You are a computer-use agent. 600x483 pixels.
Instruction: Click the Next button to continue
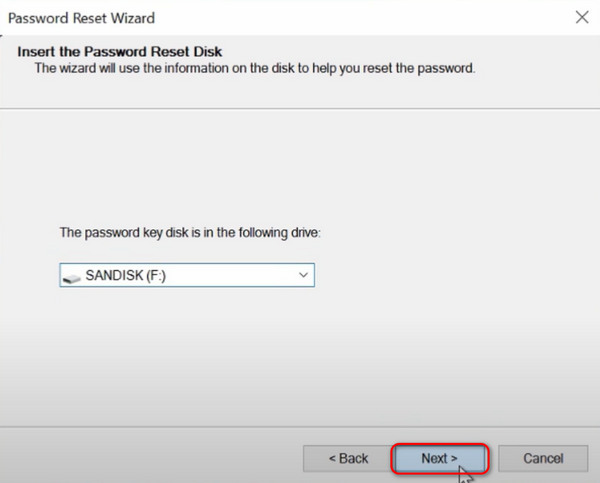point(440,458)
